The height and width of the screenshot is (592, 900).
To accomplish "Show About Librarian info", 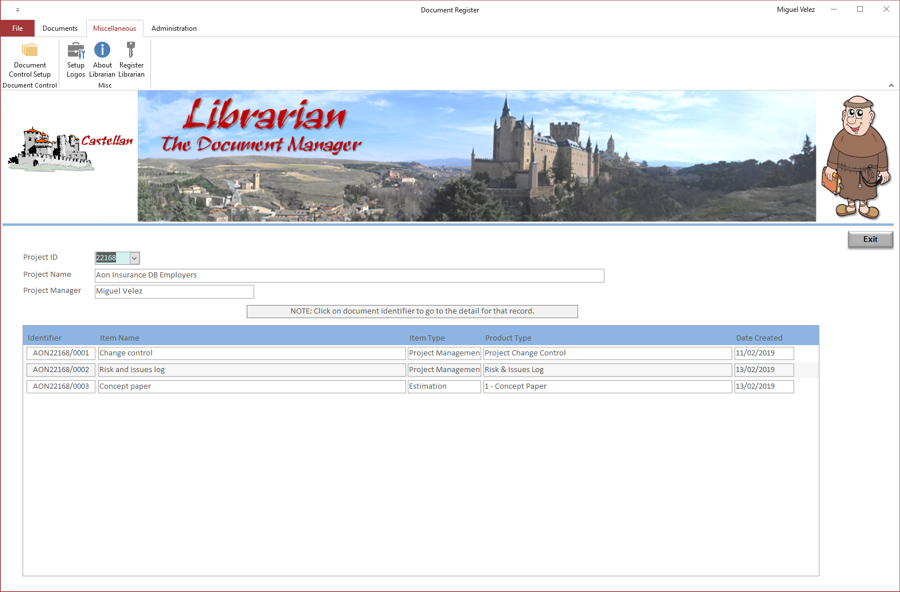I will pos(102,60).
